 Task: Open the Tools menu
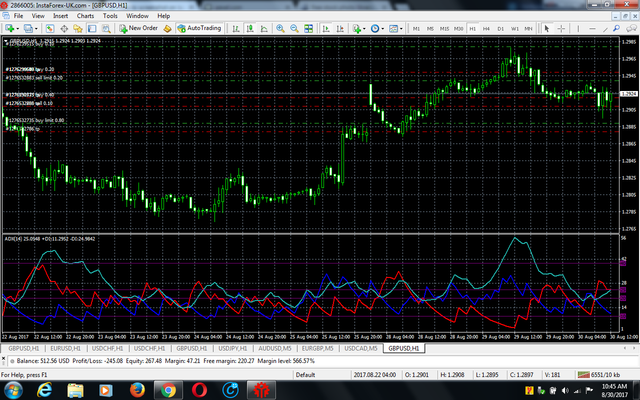click(110, 16)
